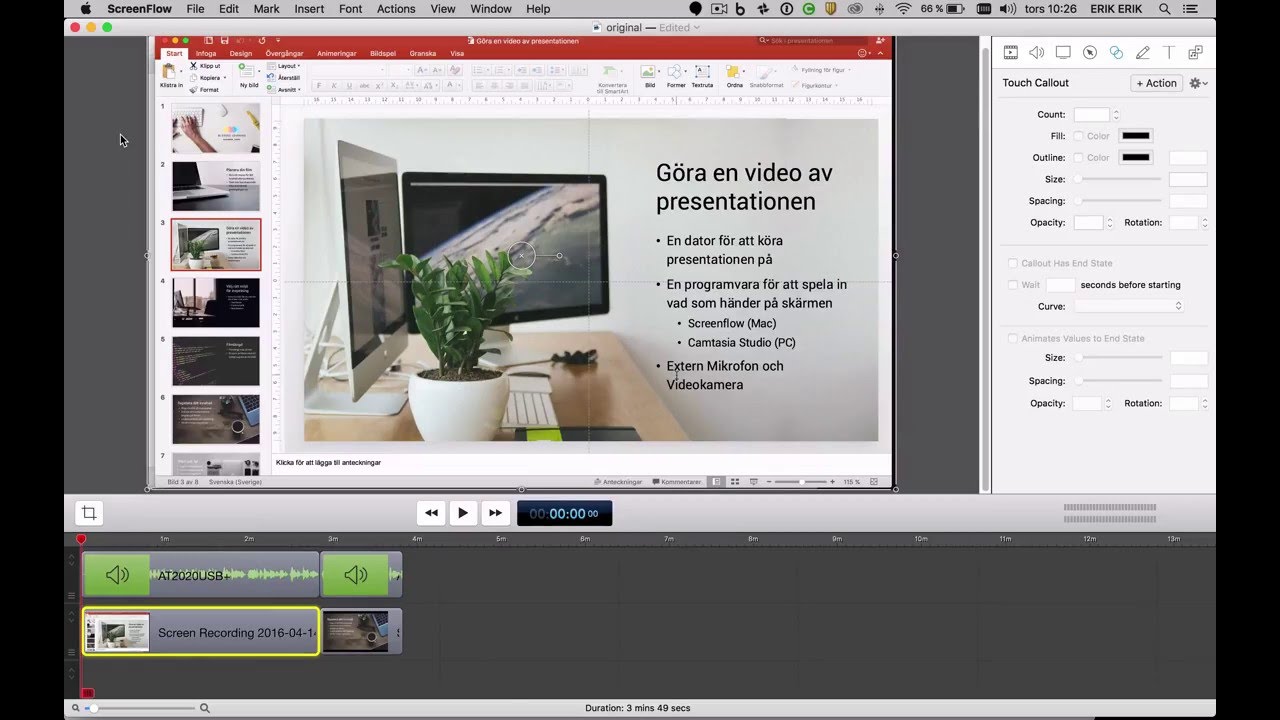
Task: Open the Spotlight search icon in menu bar
Action: coord(1165,9)
